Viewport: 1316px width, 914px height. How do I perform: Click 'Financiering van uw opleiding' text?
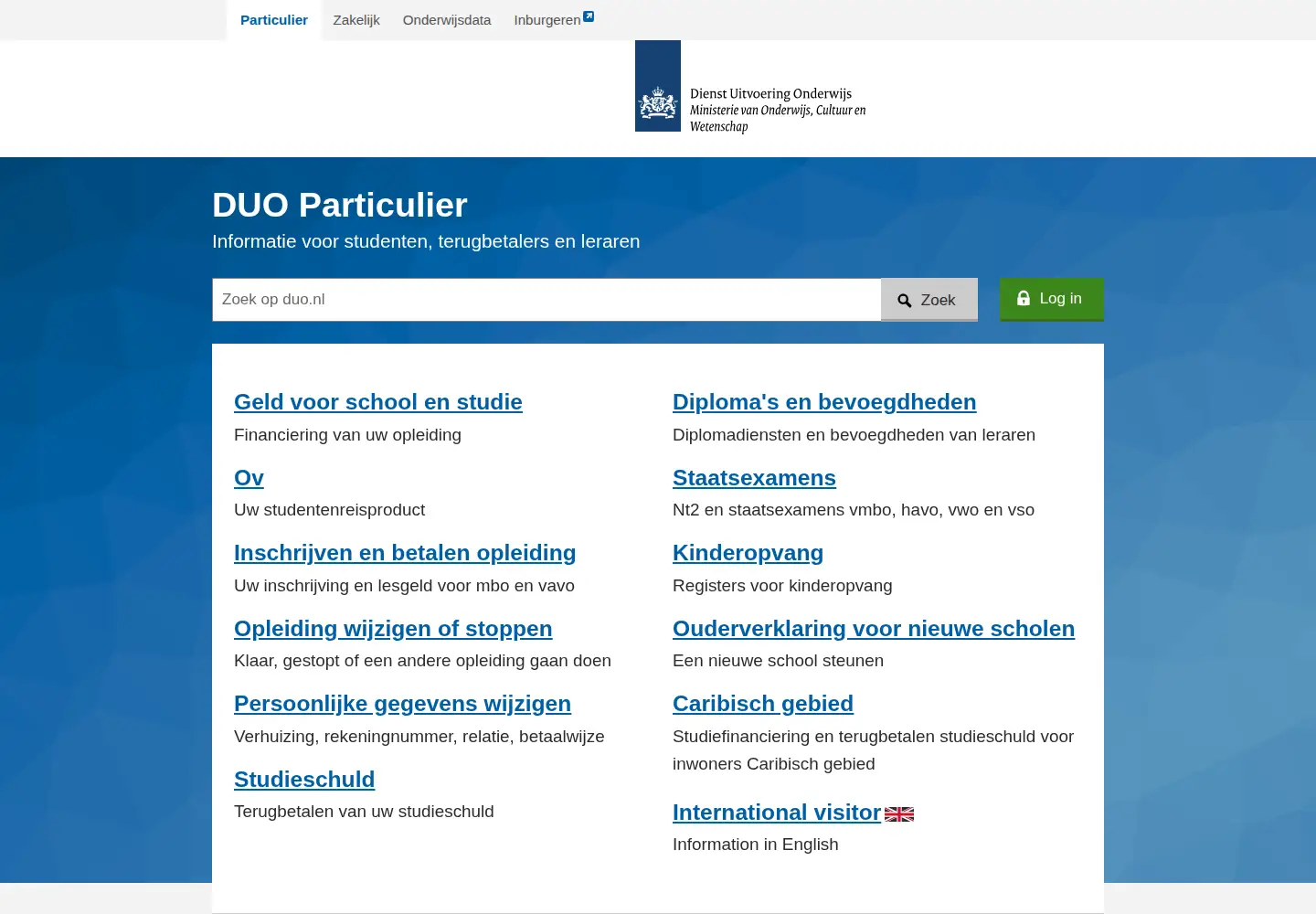[x=347, y=435]
